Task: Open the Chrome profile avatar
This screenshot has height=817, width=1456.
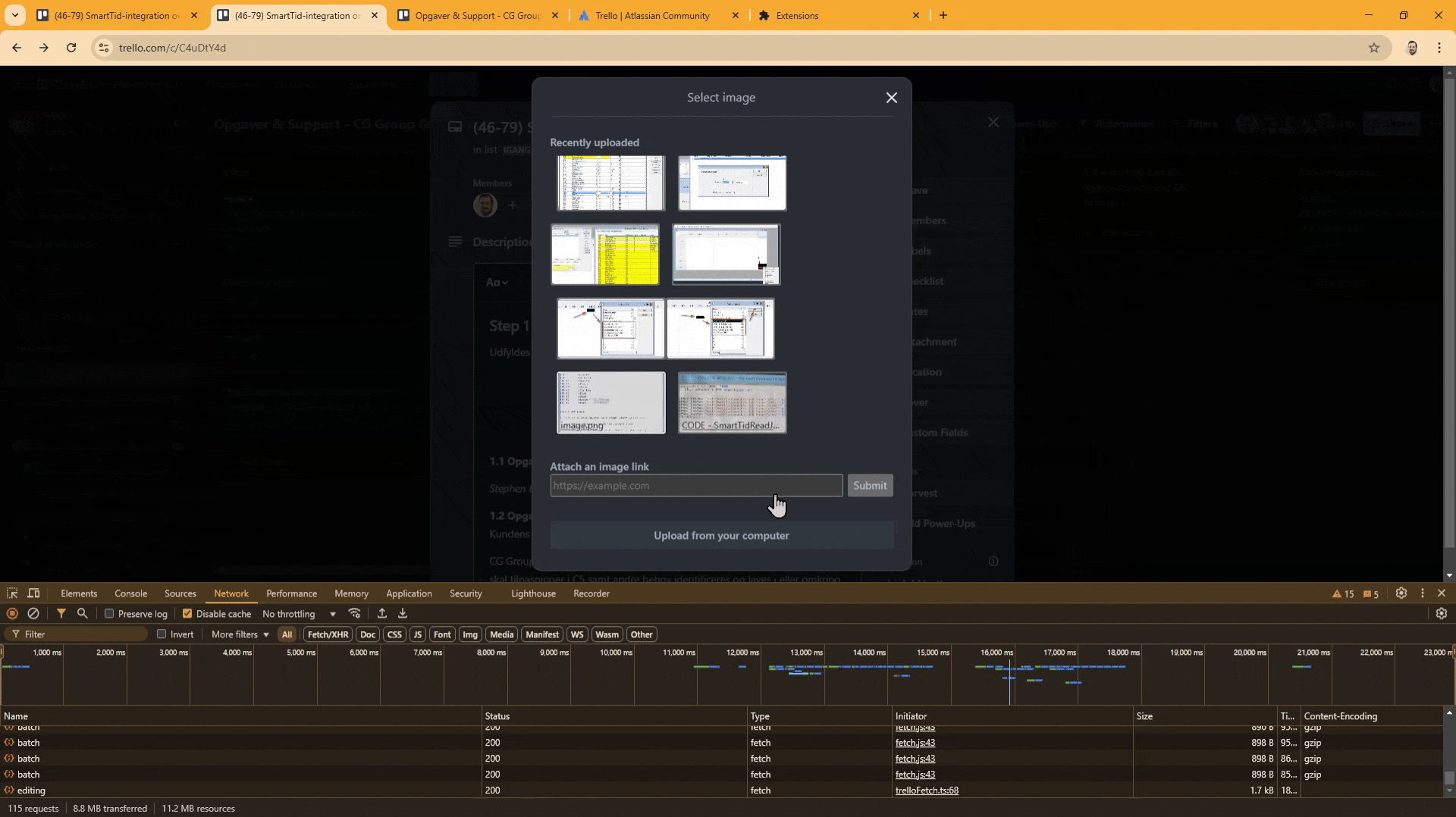Action: (x=1412, y=48)
